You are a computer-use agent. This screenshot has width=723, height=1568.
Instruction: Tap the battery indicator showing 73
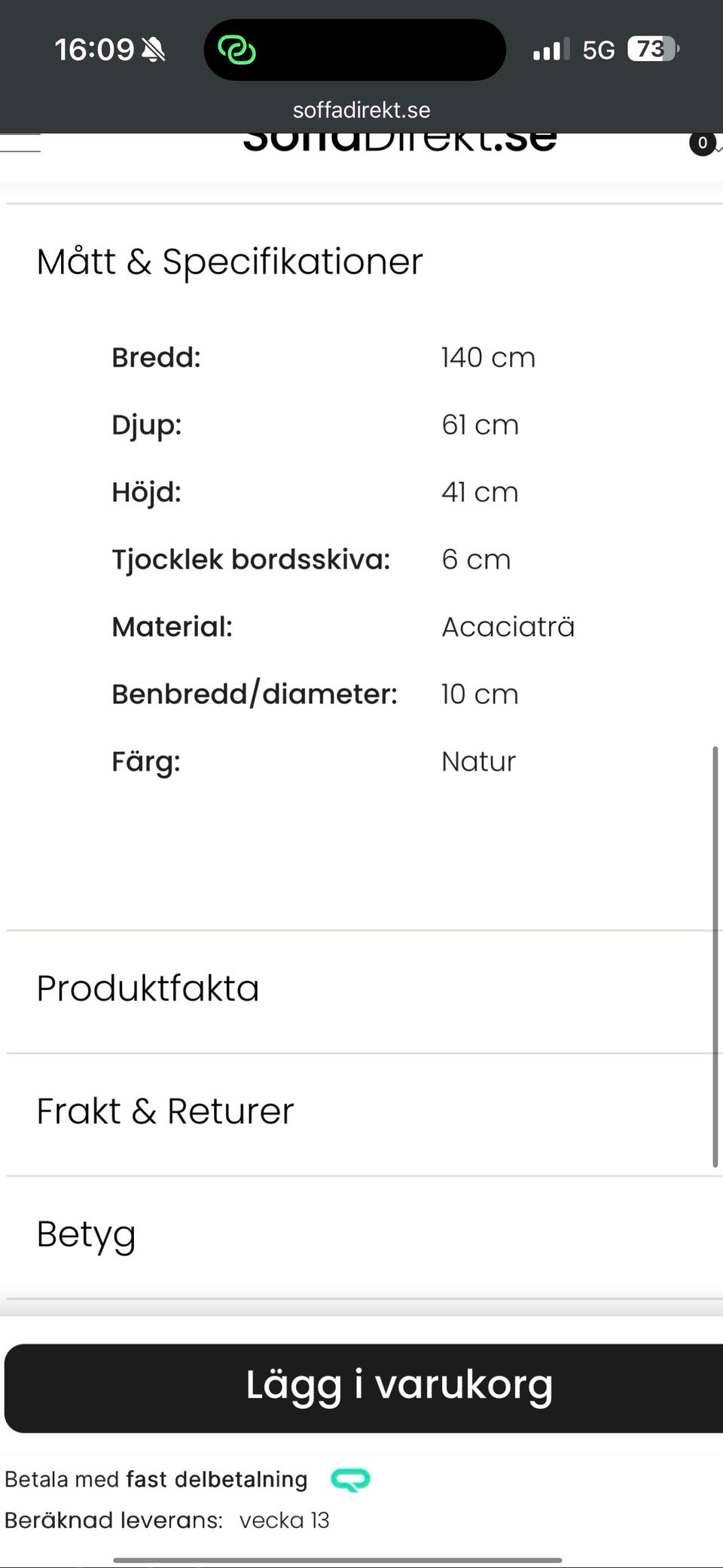(653, 50)
